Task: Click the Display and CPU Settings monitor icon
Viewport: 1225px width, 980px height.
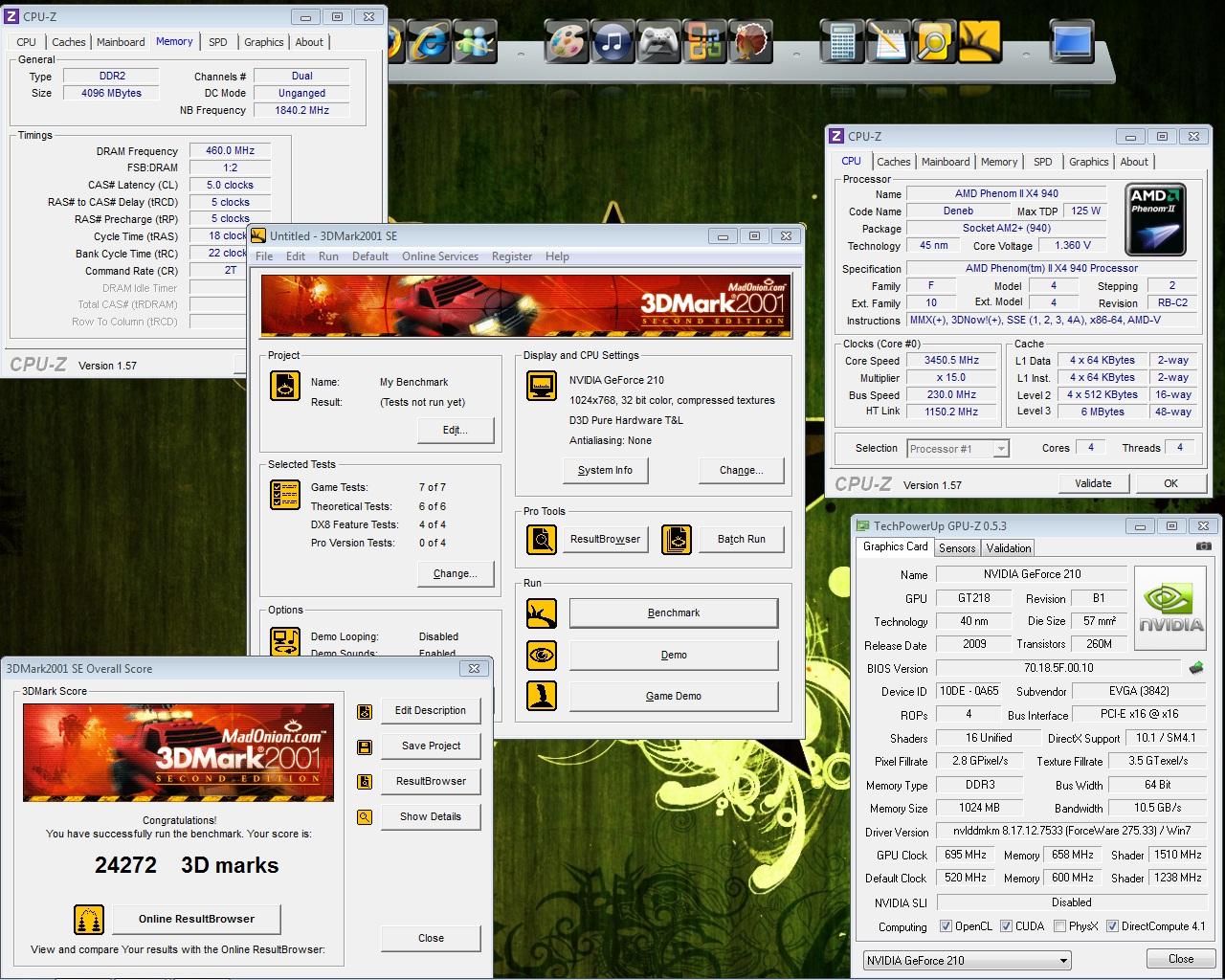Action: point(542,385)
